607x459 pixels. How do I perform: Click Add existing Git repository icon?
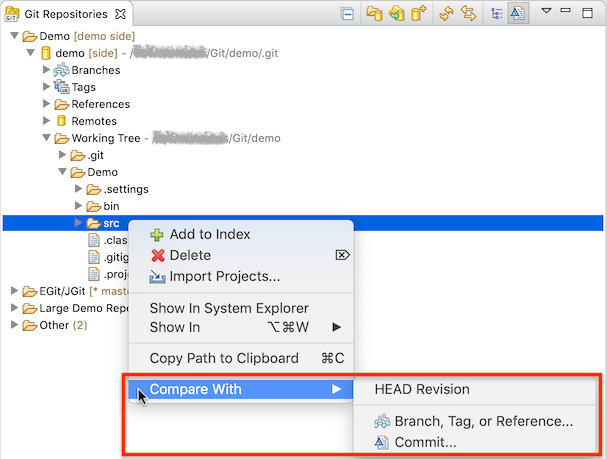(x=374, y=14)
